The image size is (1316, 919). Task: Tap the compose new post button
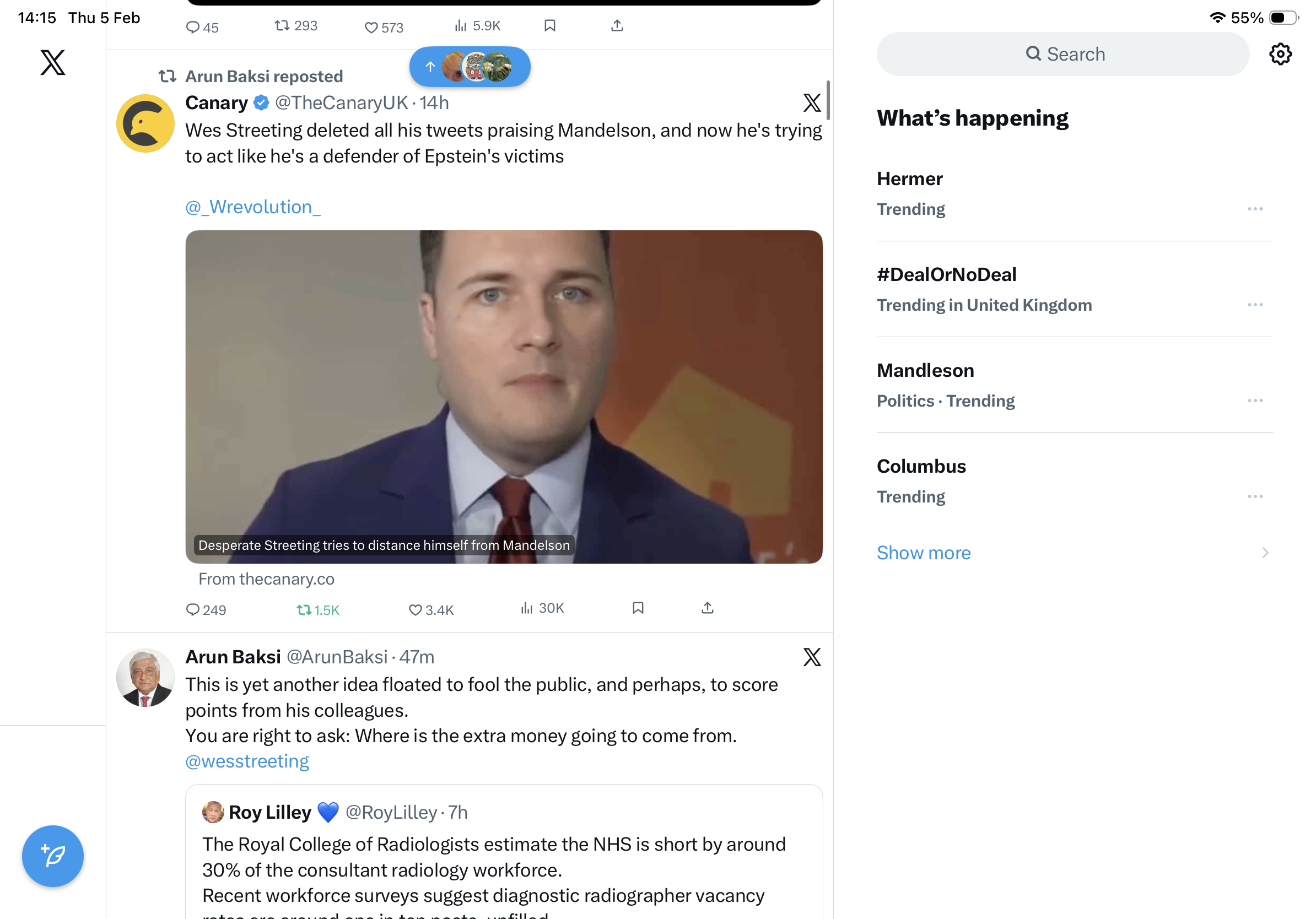click(53, 856)
